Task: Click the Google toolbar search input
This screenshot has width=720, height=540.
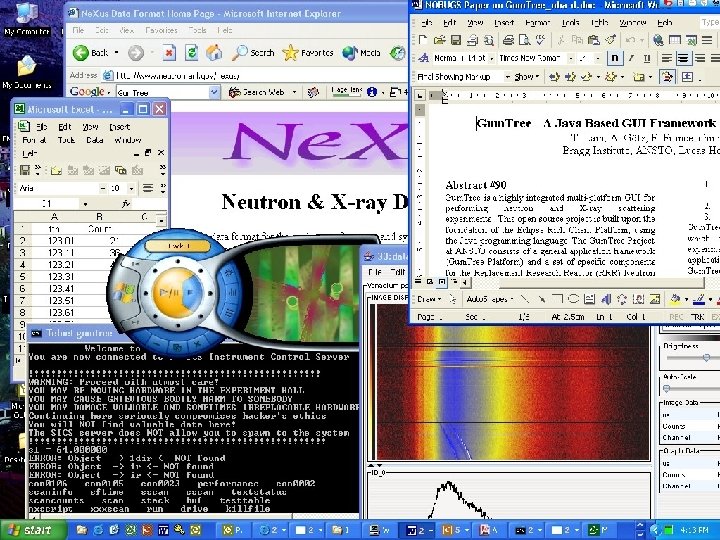Action: point(163,92)
